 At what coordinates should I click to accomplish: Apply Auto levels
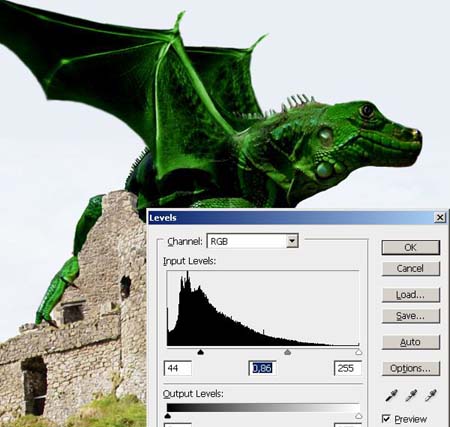coord(411,342)
